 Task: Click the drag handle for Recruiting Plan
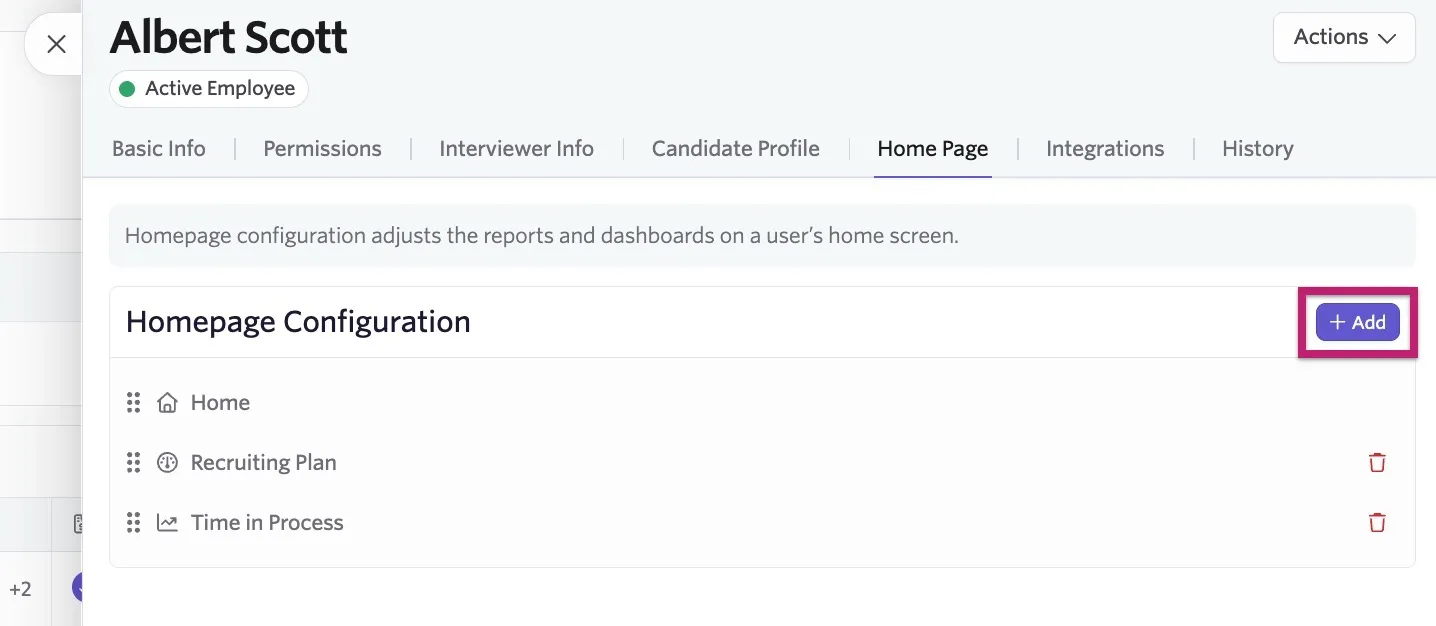click(x=133, y=463)
